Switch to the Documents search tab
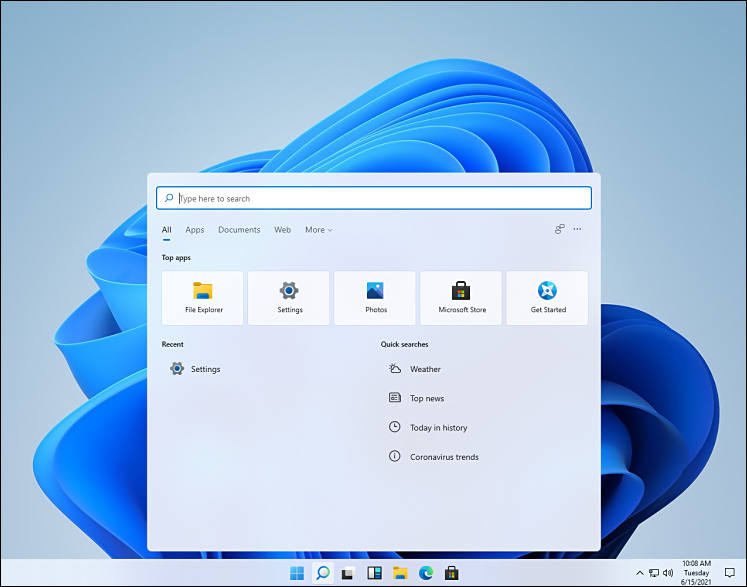Image resolution: width=747 pixels, height=587 pixels. [x=239, y=230]
